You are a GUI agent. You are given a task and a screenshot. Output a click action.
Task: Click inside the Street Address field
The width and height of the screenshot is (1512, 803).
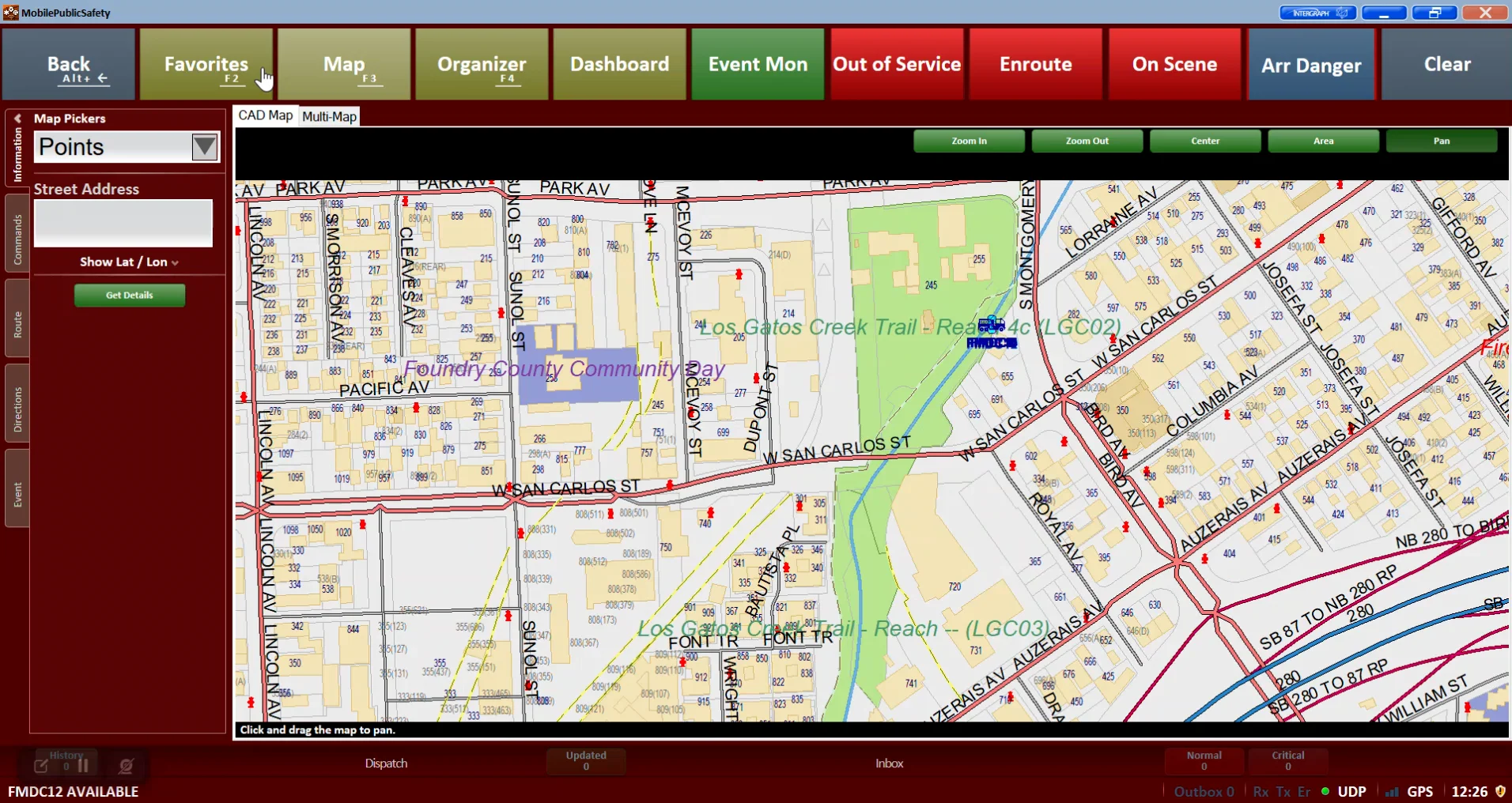click(123, 224)
